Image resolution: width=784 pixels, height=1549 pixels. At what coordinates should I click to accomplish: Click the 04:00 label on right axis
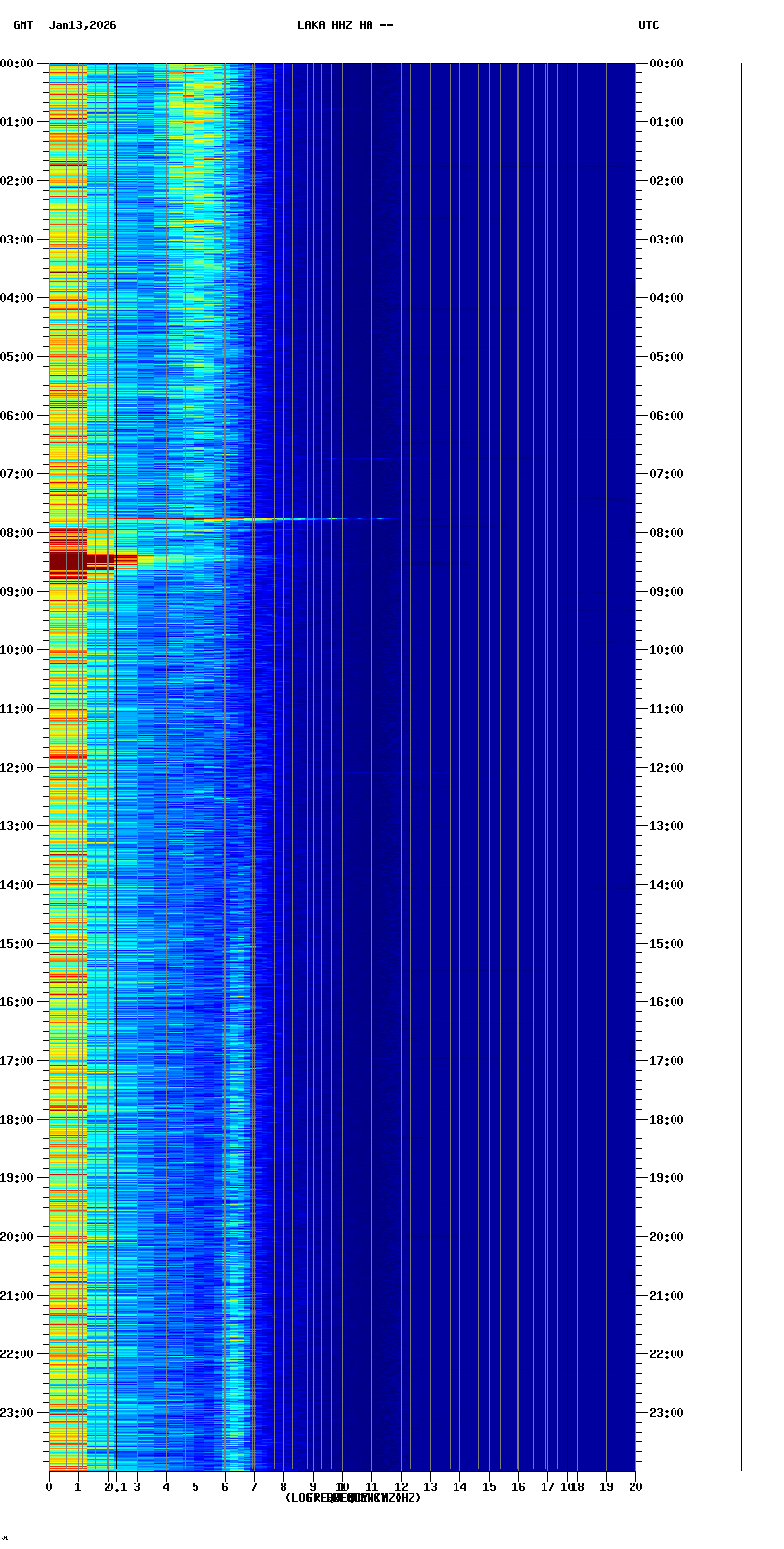[x=667, y=298]
